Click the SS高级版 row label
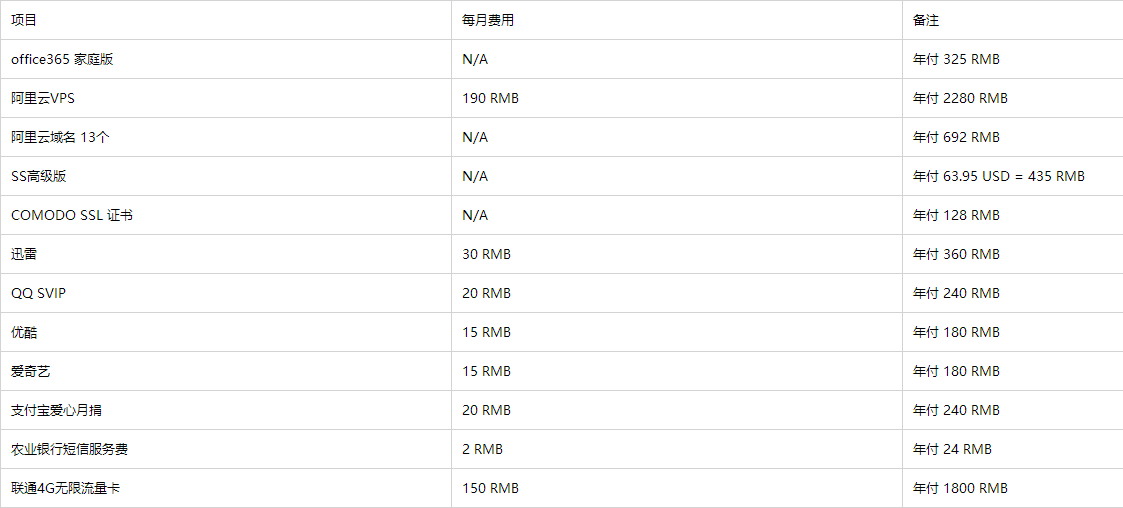This screenshot has width=1123, height=508. click(x=39, y=176)
